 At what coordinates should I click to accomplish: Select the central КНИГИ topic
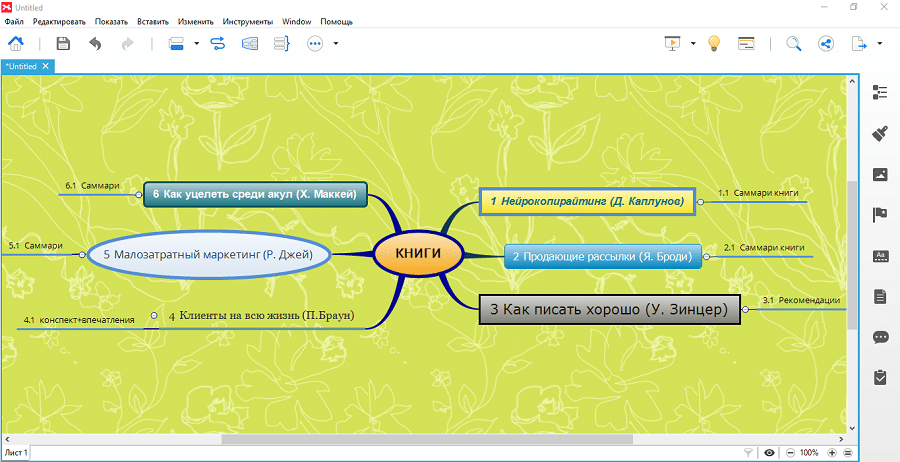point(418,254)
